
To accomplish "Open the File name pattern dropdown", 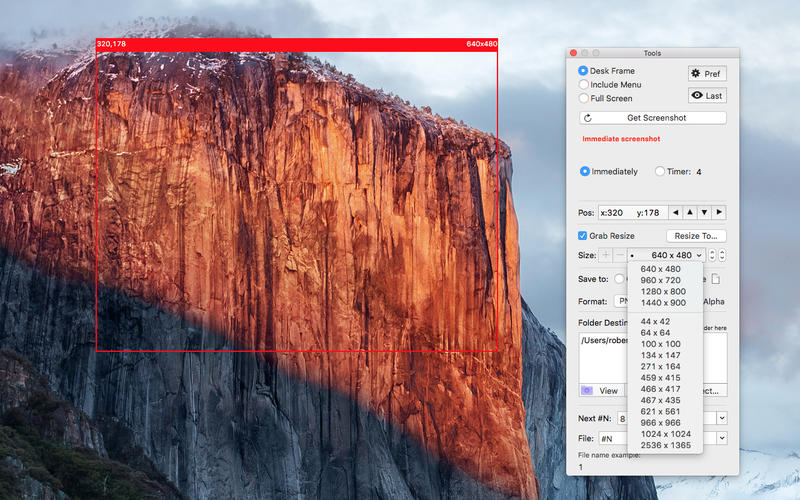I will [x=721, y=438].
